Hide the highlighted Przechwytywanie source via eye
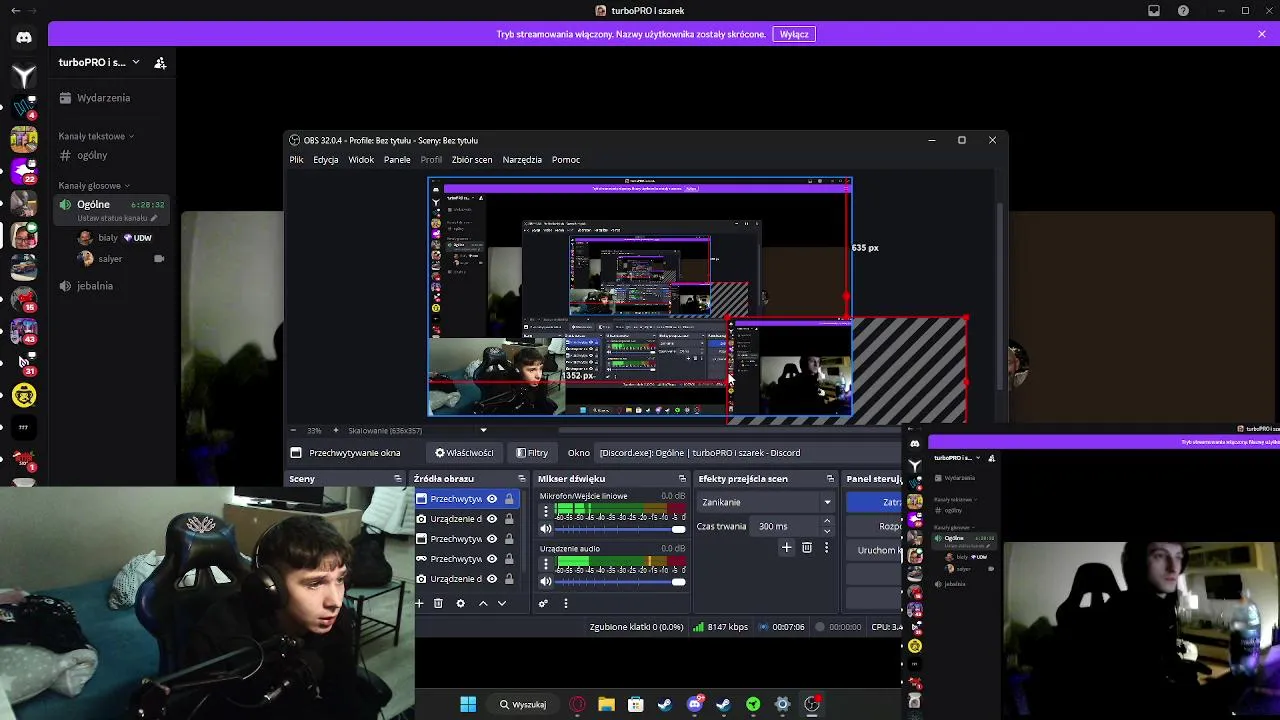This screenshot has width=1280, height=720. [492, 499]
